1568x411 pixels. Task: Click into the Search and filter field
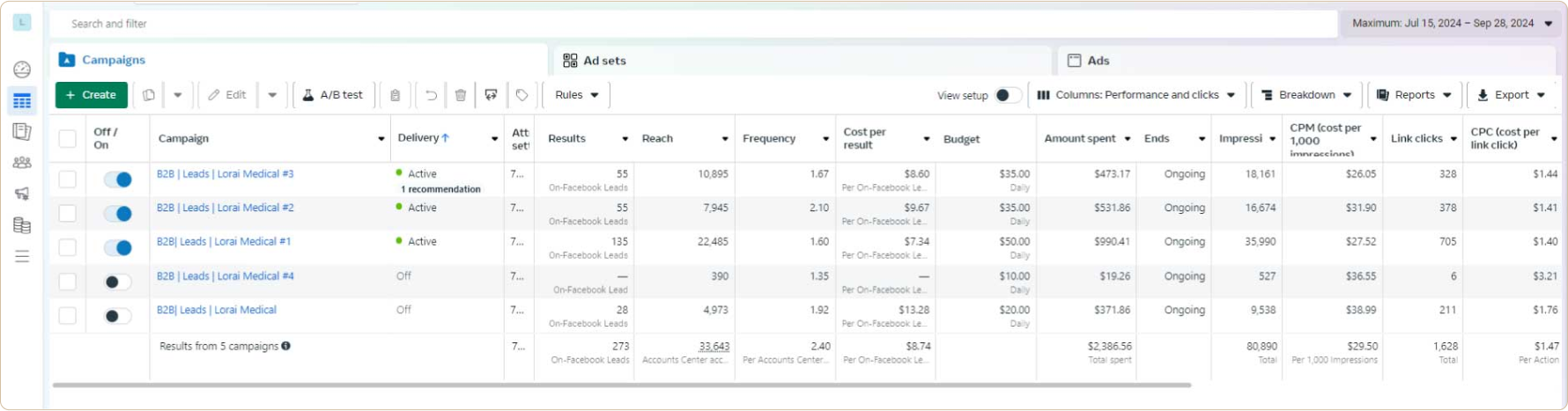tap(693, 24)
